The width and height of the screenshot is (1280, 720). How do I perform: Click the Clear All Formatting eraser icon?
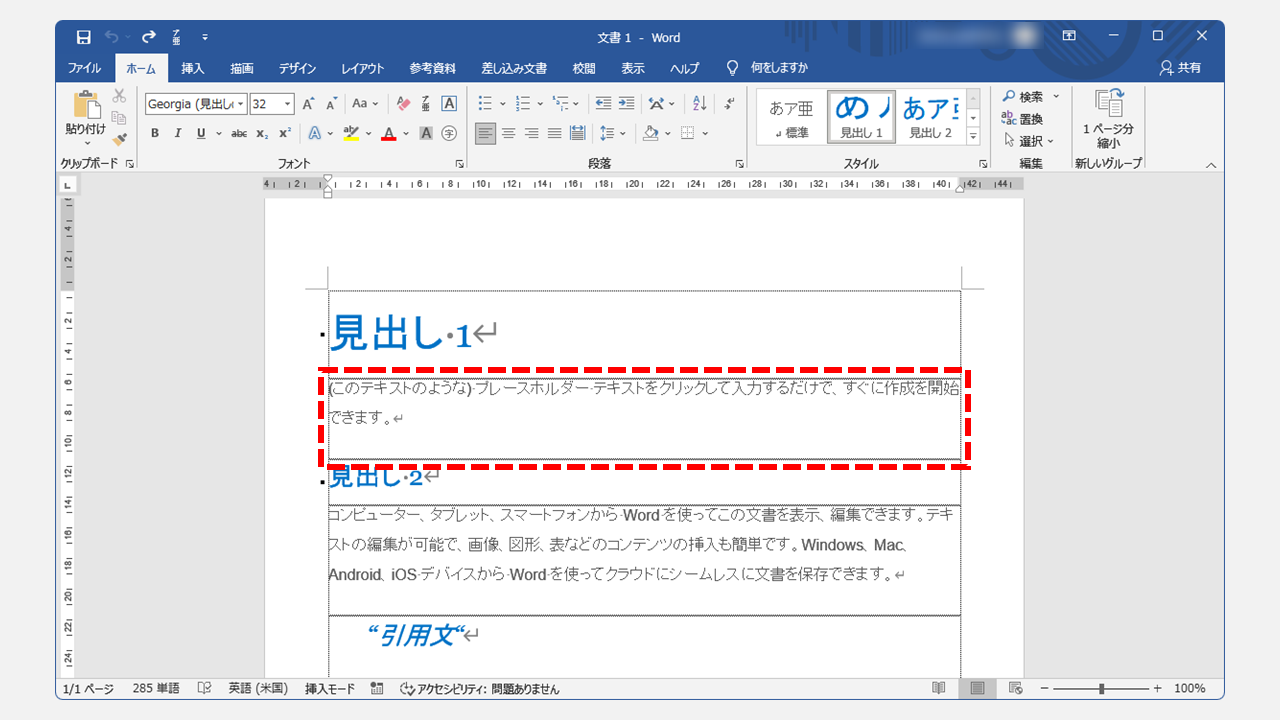click(403, 104)
